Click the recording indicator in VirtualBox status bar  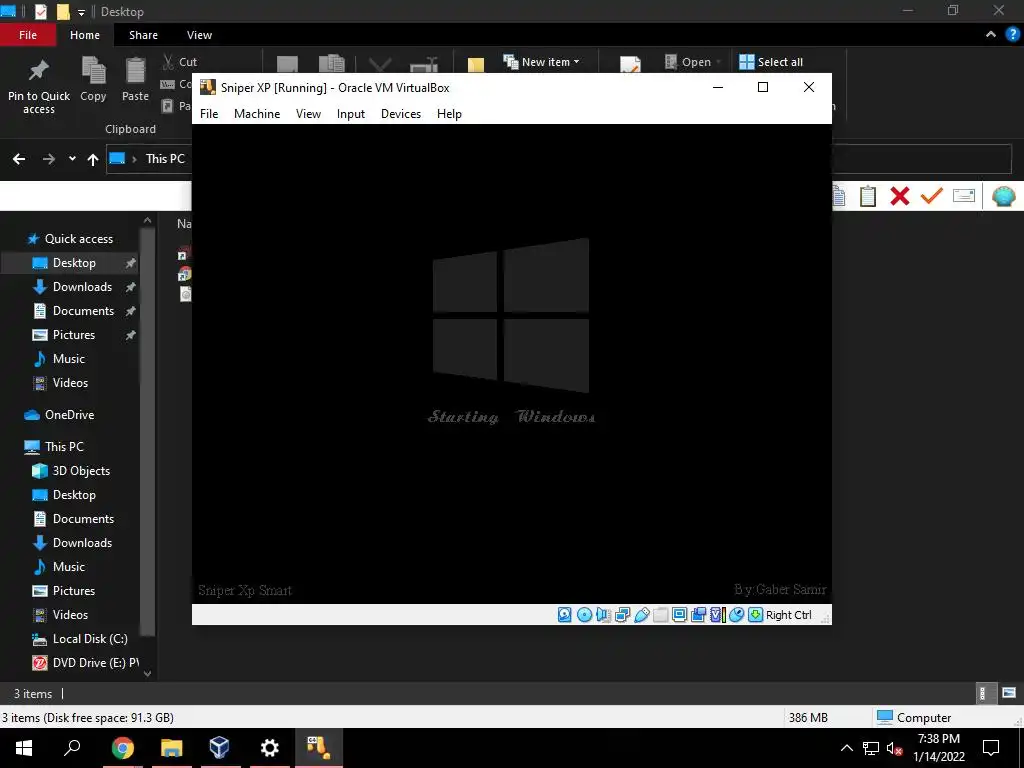pos(698,615)
